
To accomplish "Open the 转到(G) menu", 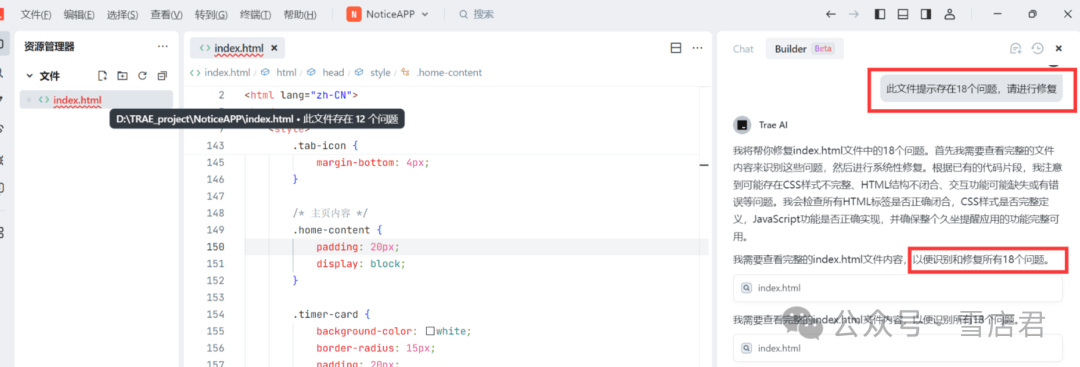I will pos(211,14).
